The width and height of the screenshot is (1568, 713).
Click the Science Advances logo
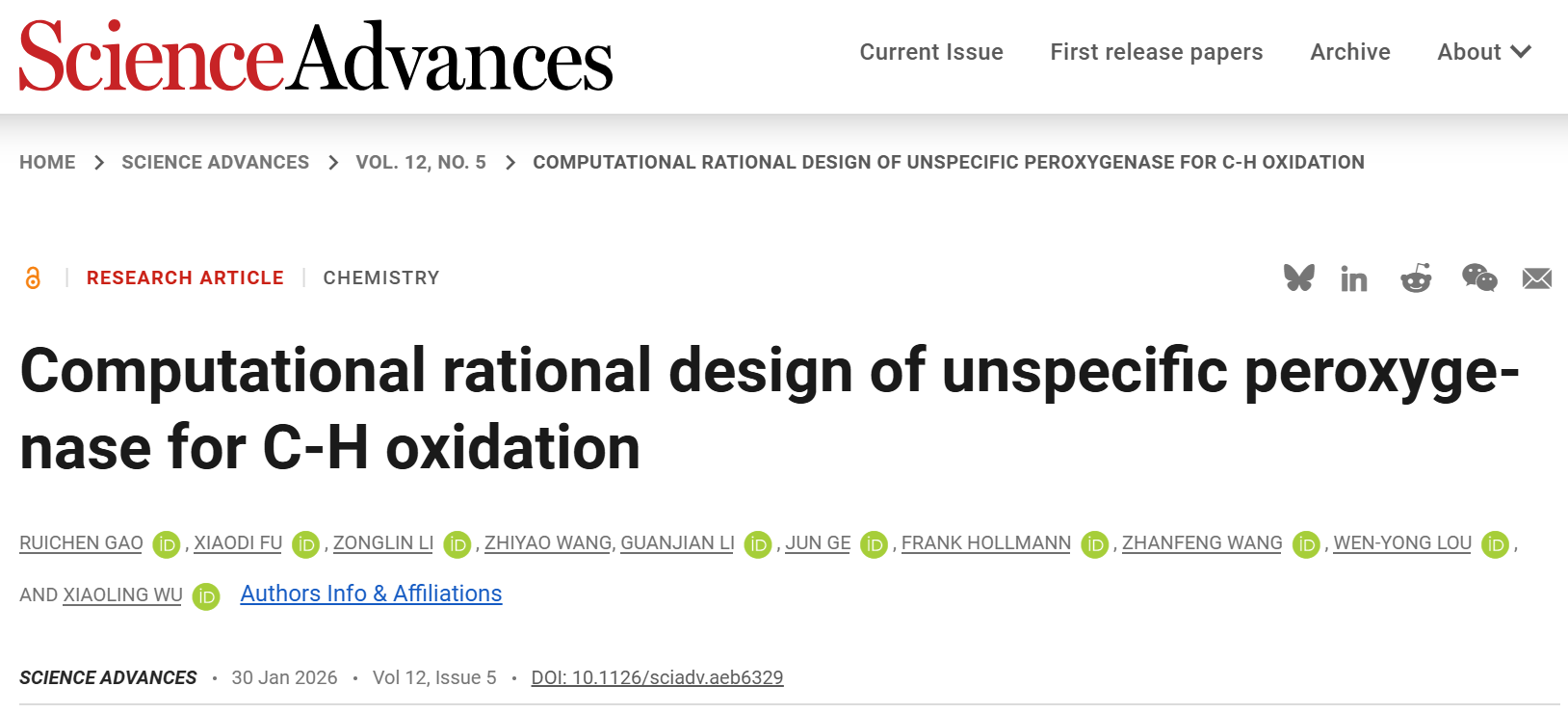[x=316, y=57]
